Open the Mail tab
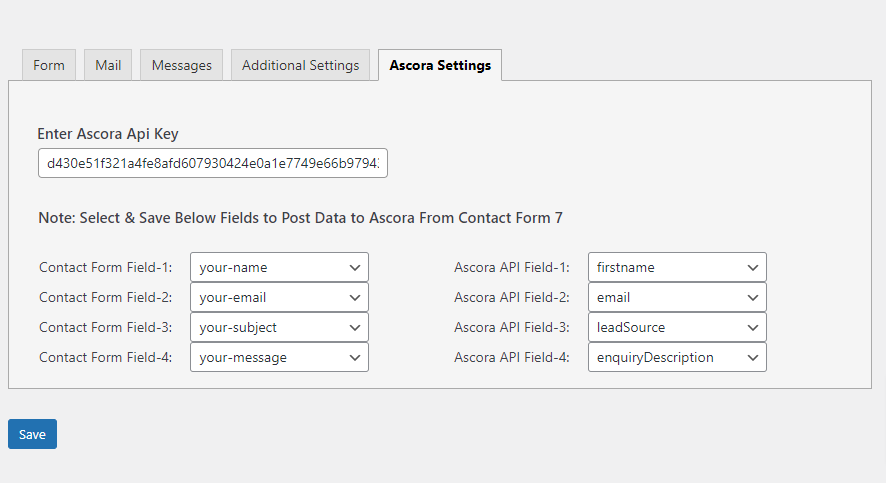 point(108,65)
